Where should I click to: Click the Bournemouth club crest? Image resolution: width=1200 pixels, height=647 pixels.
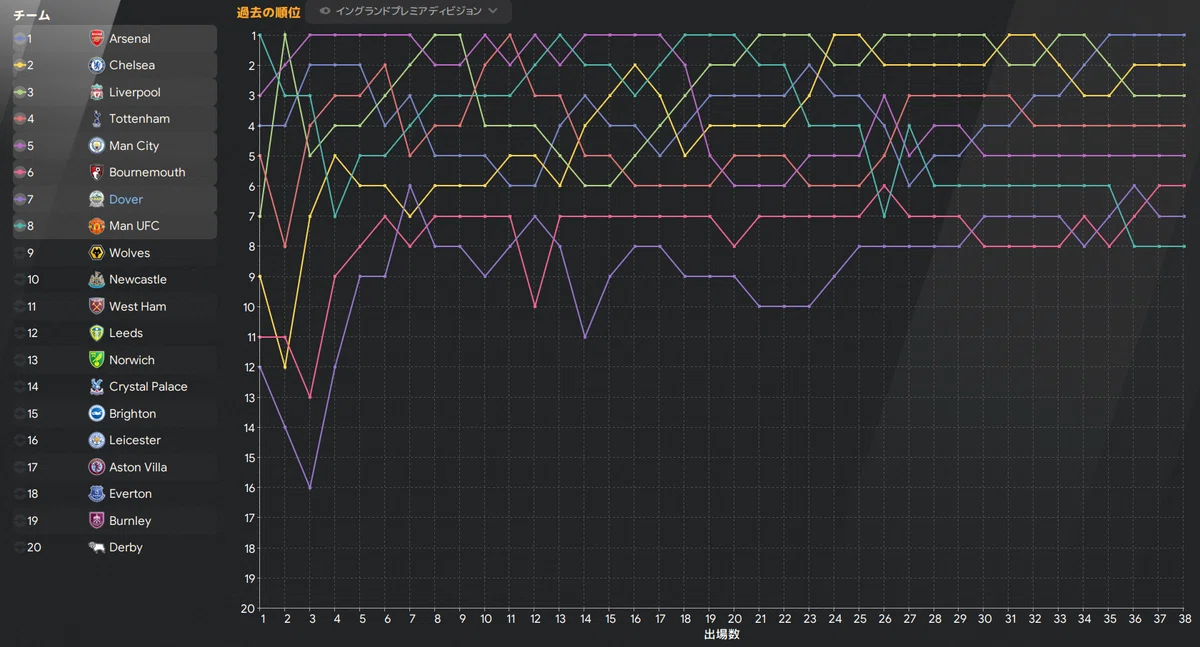point(97,172)
